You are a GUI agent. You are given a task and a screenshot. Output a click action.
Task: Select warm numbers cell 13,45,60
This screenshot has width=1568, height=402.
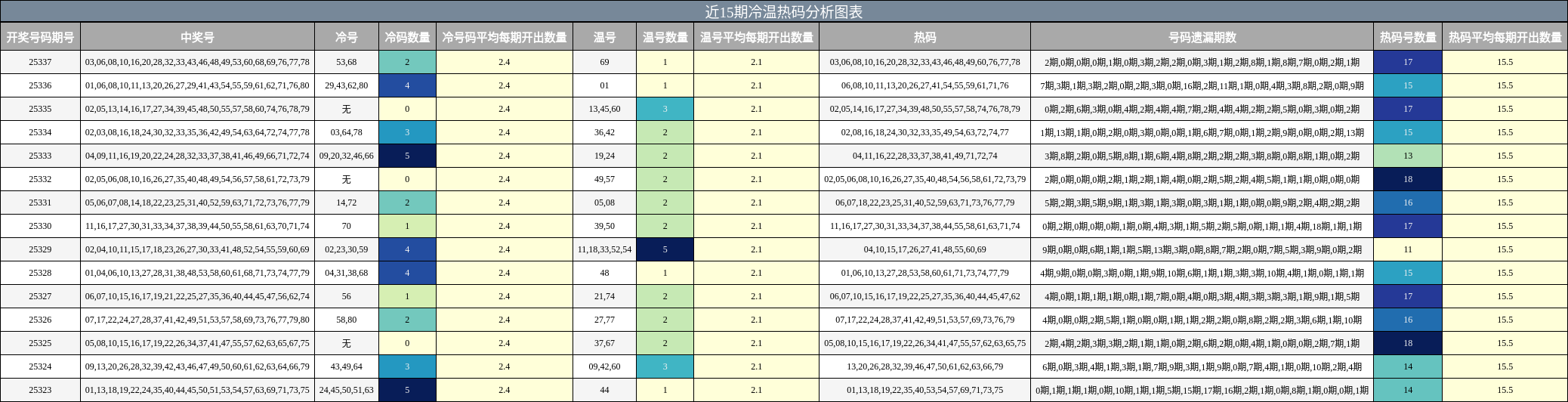tap(604, 109)
